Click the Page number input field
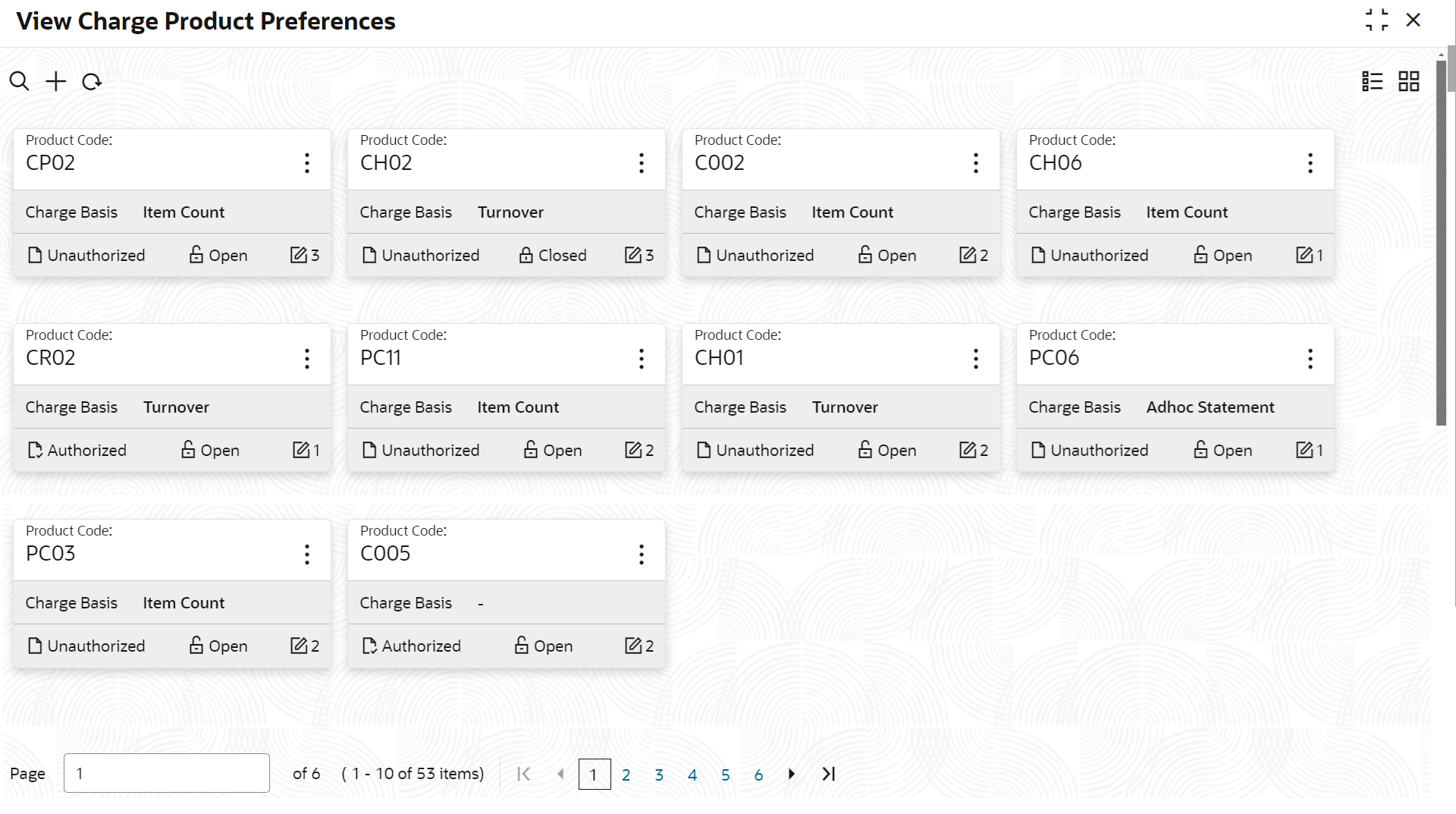Screen dimensions: 1456x814 pyautogui.click(x=167, y=773)
